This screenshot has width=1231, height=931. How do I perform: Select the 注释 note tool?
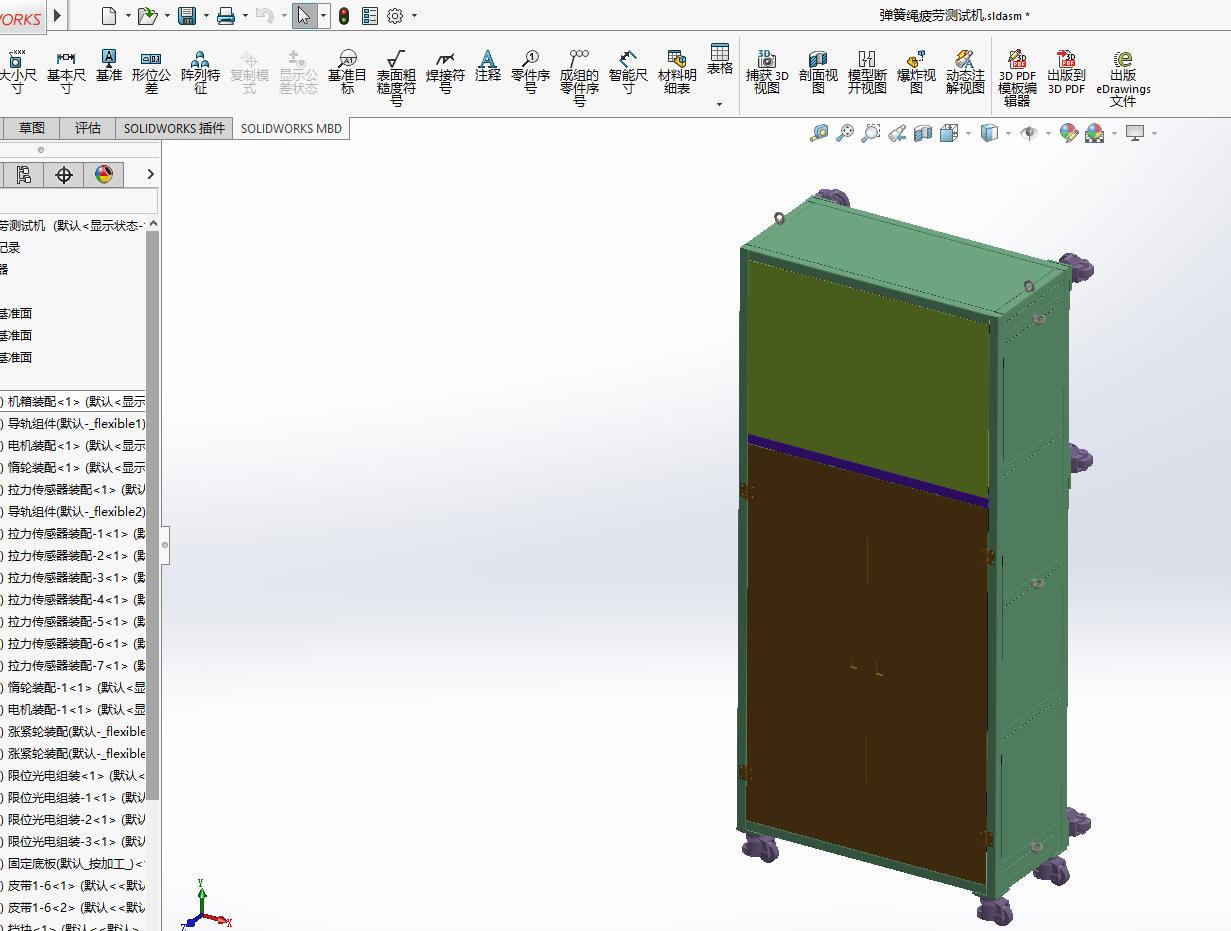pyautogui.click(x=488, y=67)
